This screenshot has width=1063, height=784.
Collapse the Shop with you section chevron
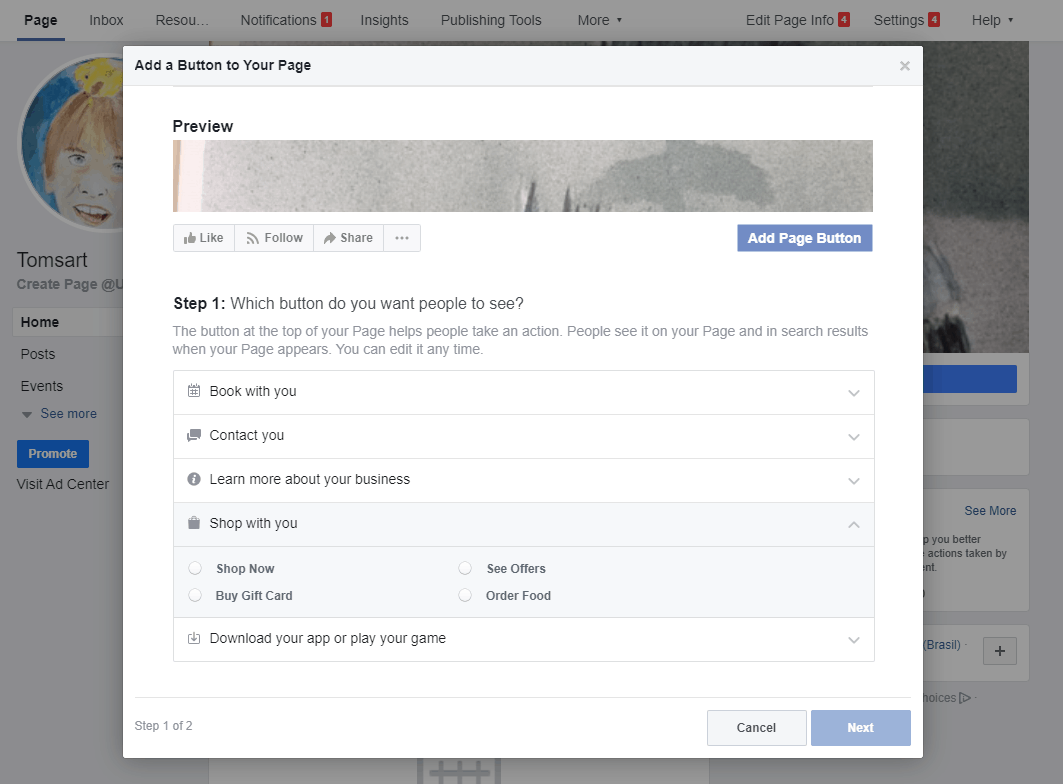pos(854,524)
